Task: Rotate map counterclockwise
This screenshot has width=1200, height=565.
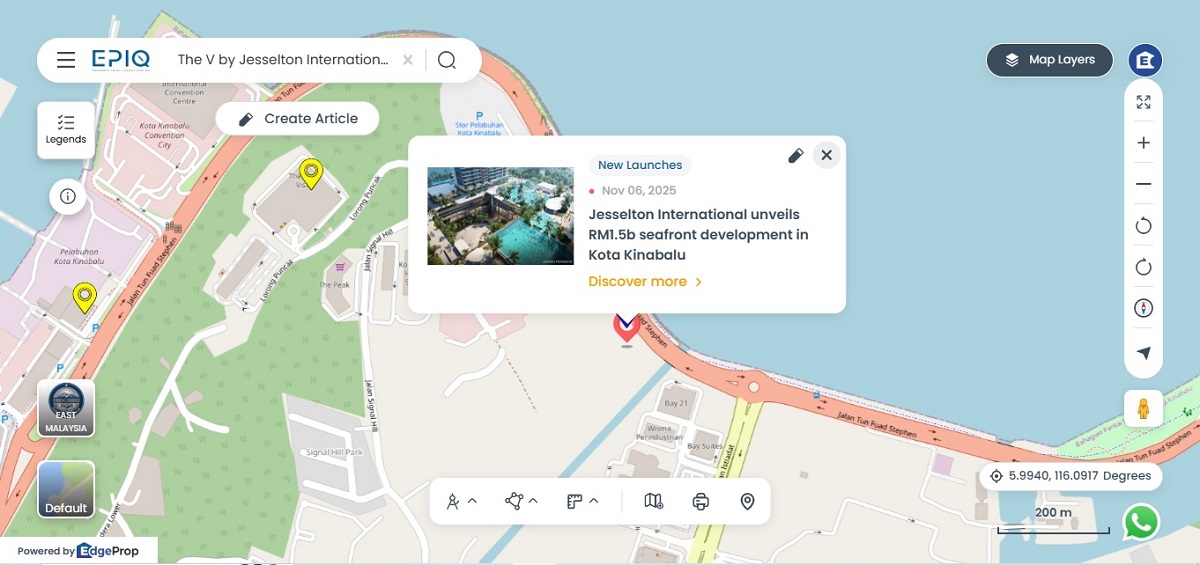Action: pos(1144,226)
